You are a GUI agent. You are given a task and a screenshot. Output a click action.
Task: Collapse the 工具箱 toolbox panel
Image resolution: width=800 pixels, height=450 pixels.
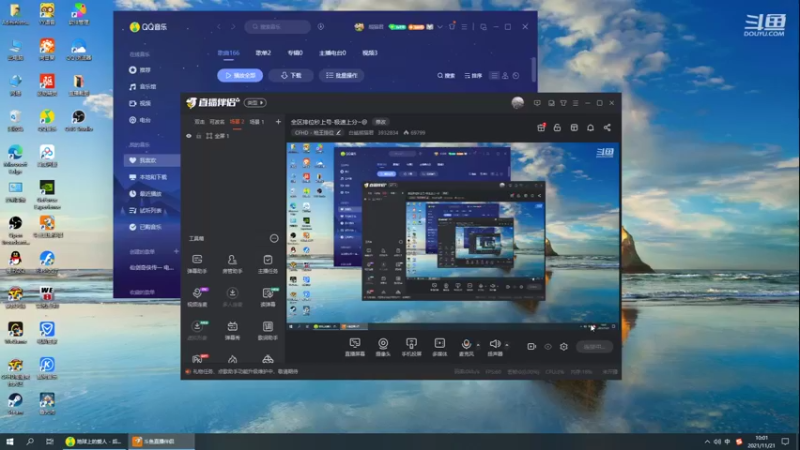[274, 238]
